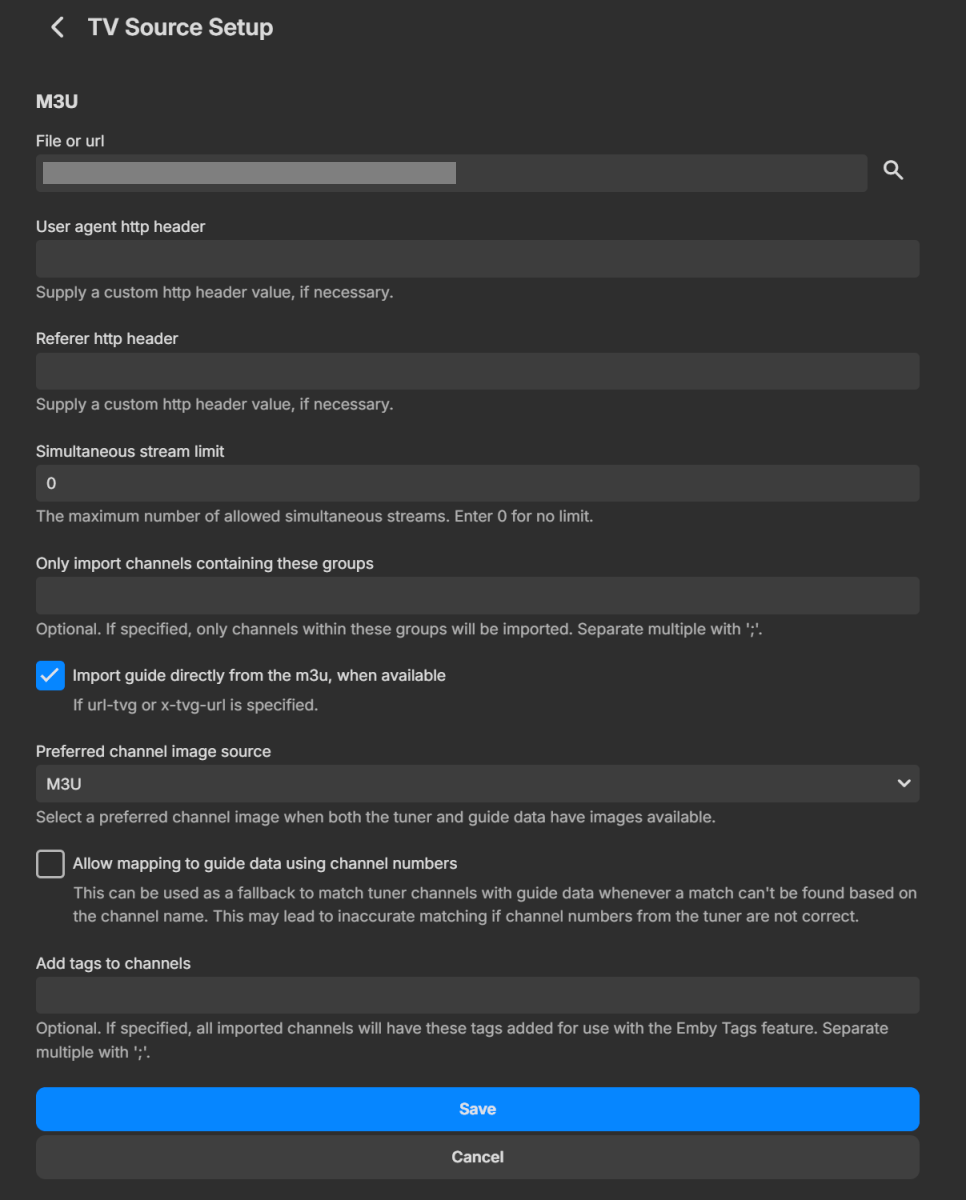Click the File or url input field
966x1200 pixels.
(450, 172)
